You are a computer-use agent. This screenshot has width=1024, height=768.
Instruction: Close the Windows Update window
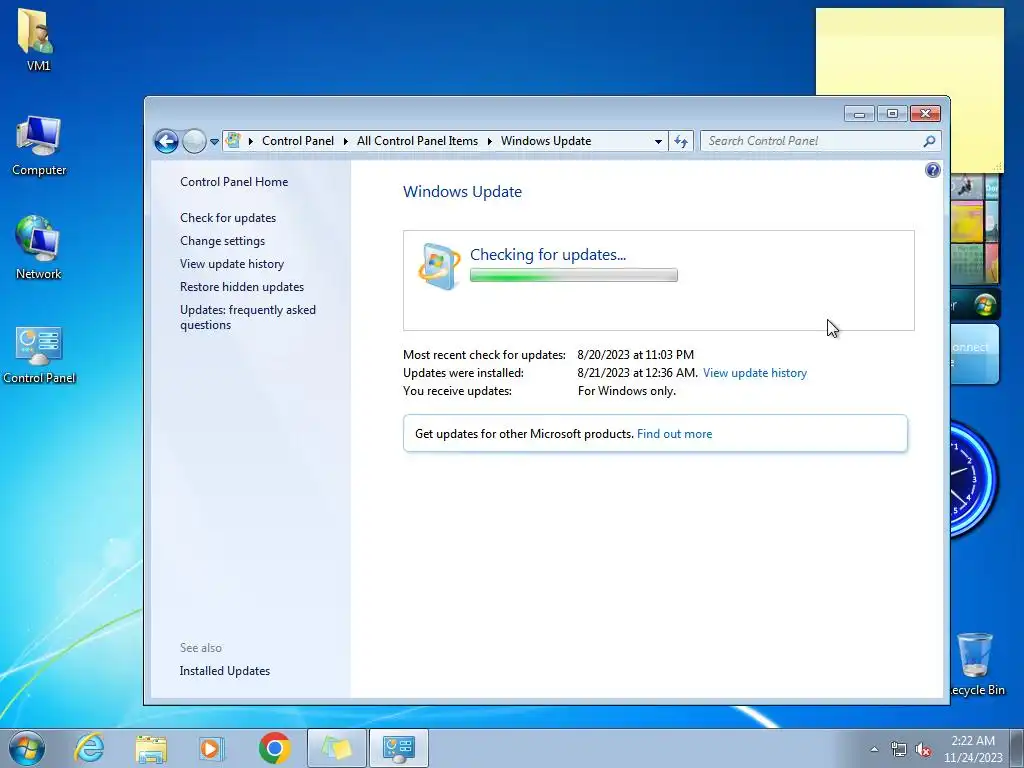pos(925,114)
